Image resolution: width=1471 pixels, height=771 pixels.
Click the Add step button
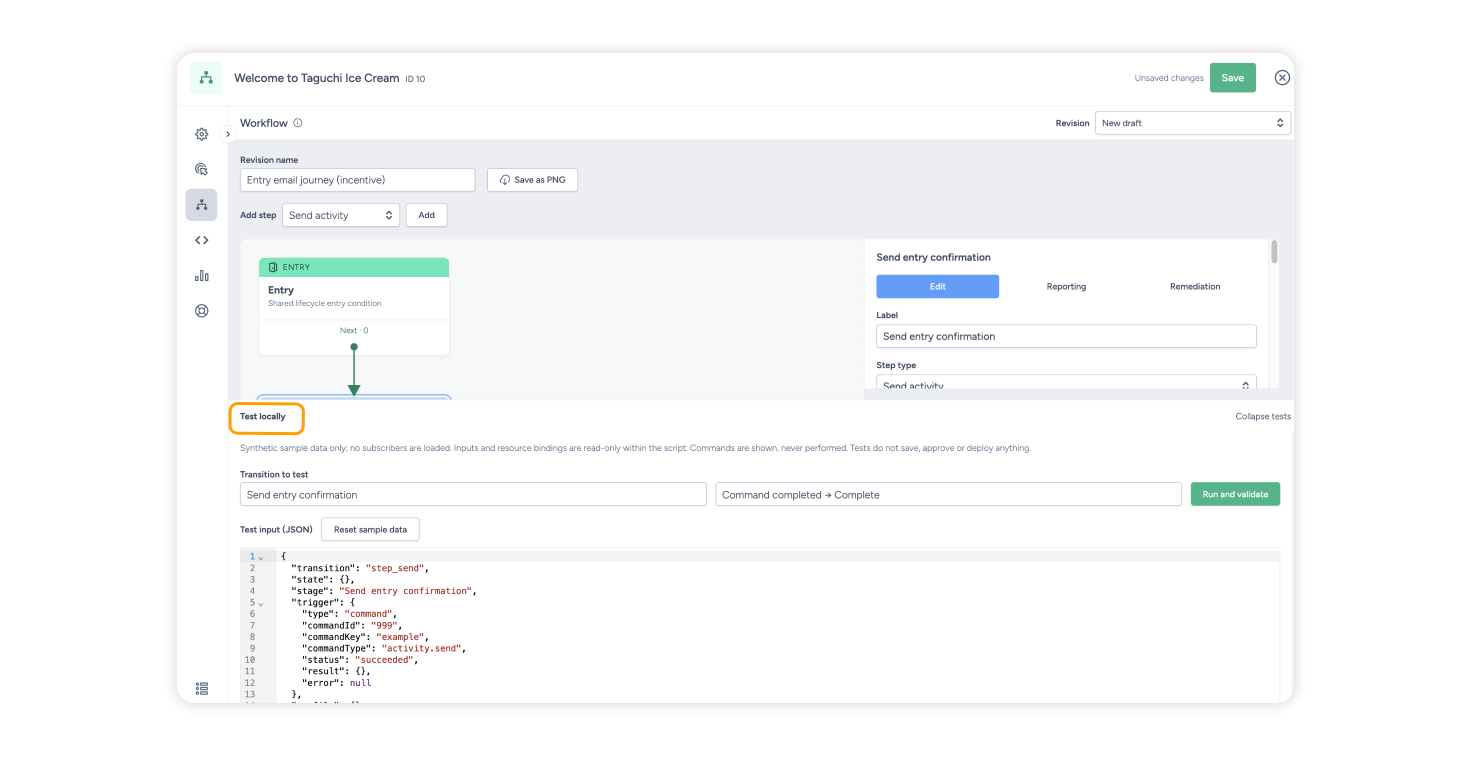[426, 215]
